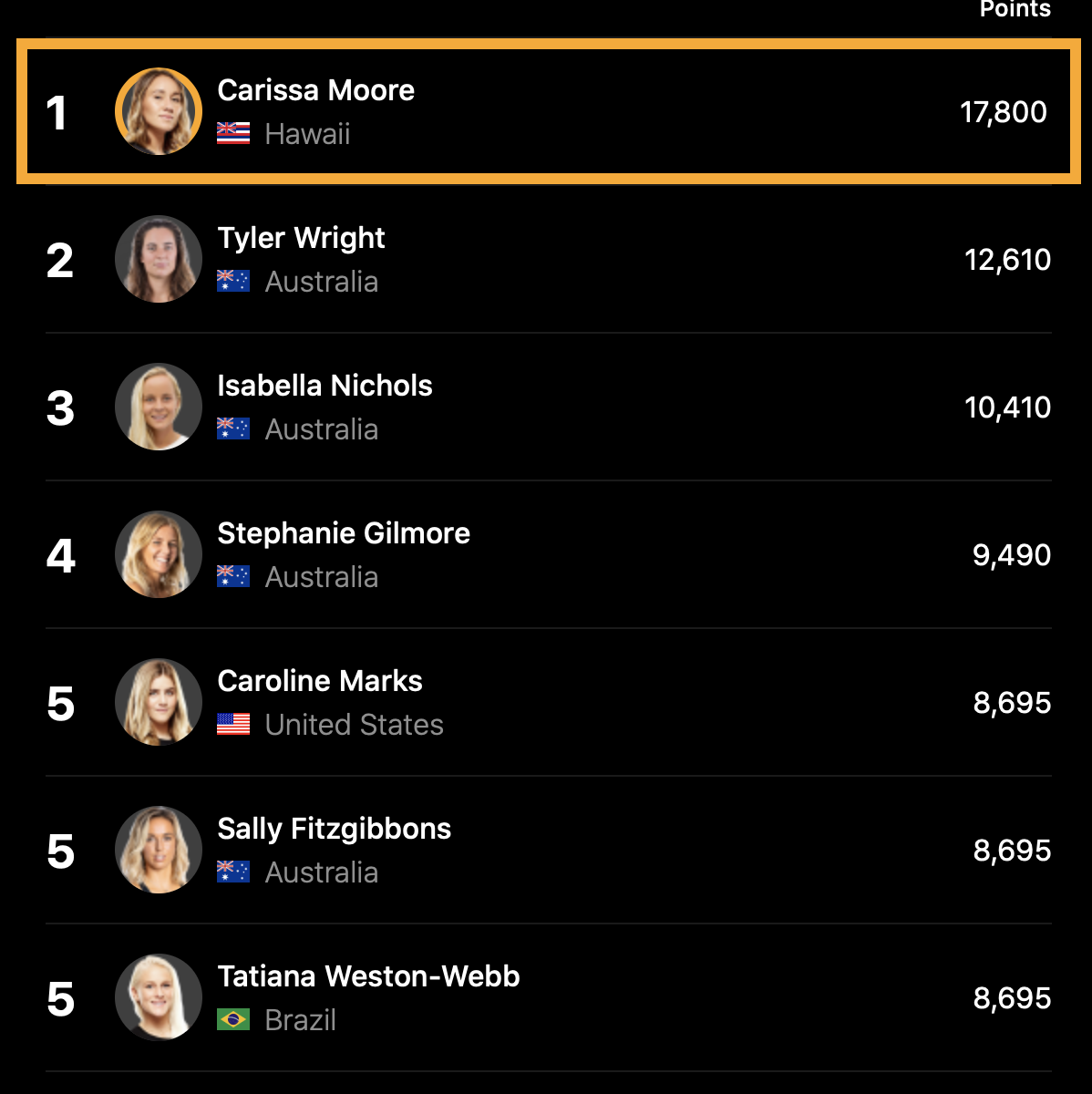
Task: Select Isabella Nichols' avatar
Action: coord(159,408)
